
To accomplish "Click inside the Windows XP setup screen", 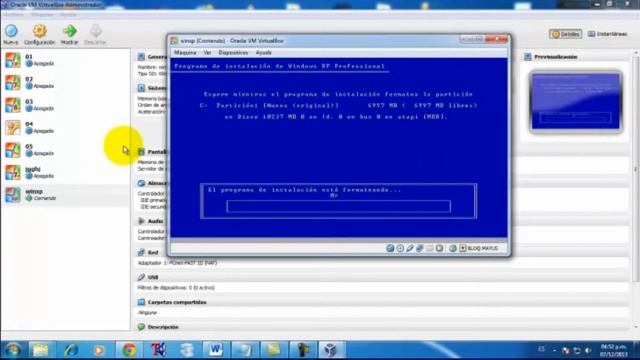I will click(339, 147).
